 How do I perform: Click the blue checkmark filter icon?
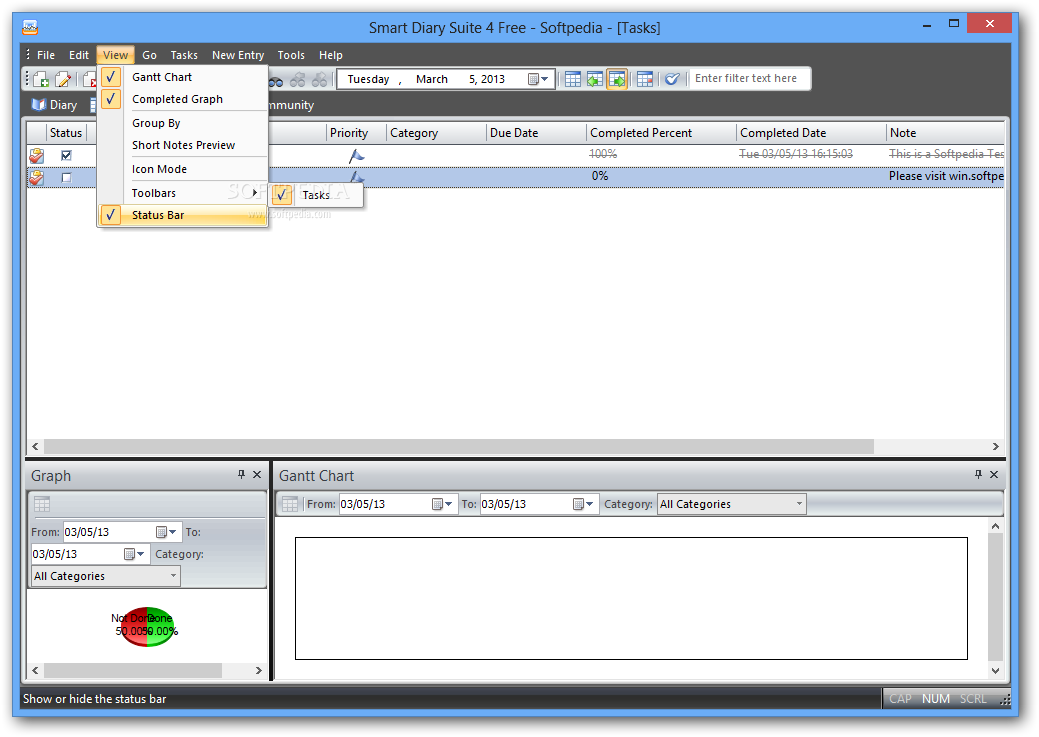coord(672,80)
